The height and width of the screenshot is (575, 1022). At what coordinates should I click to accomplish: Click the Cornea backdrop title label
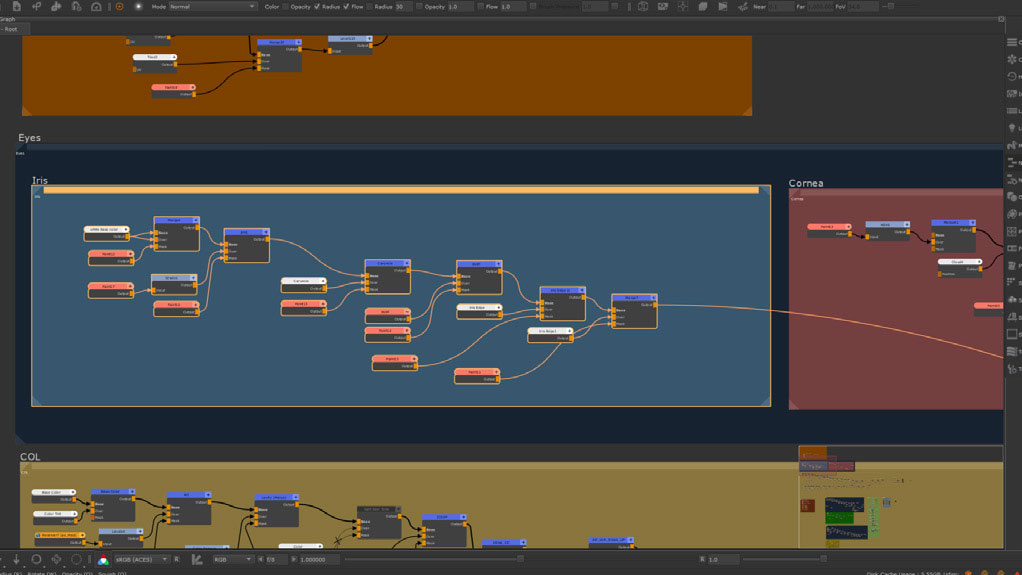coord(806,183)
